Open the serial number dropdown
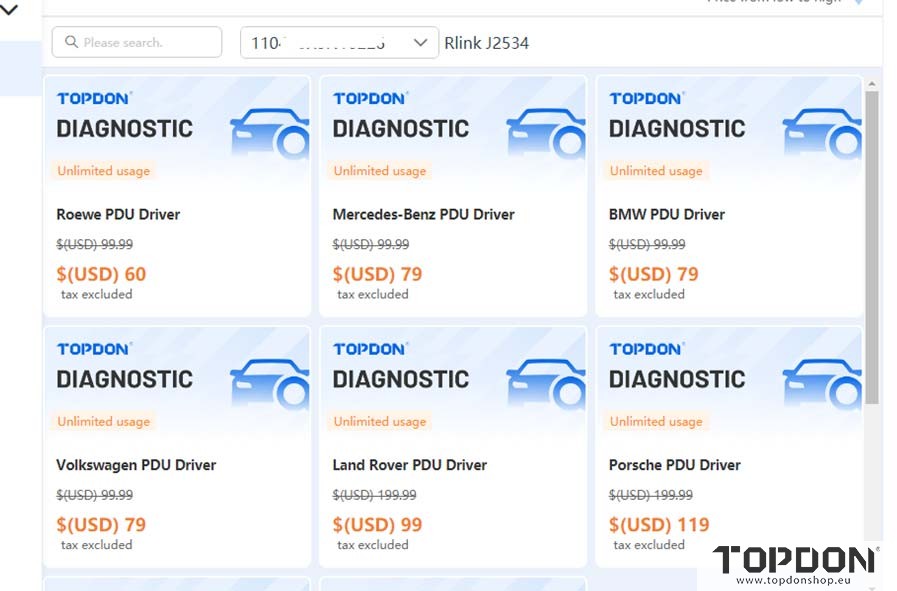897x591 pixels. coord(339,42)
